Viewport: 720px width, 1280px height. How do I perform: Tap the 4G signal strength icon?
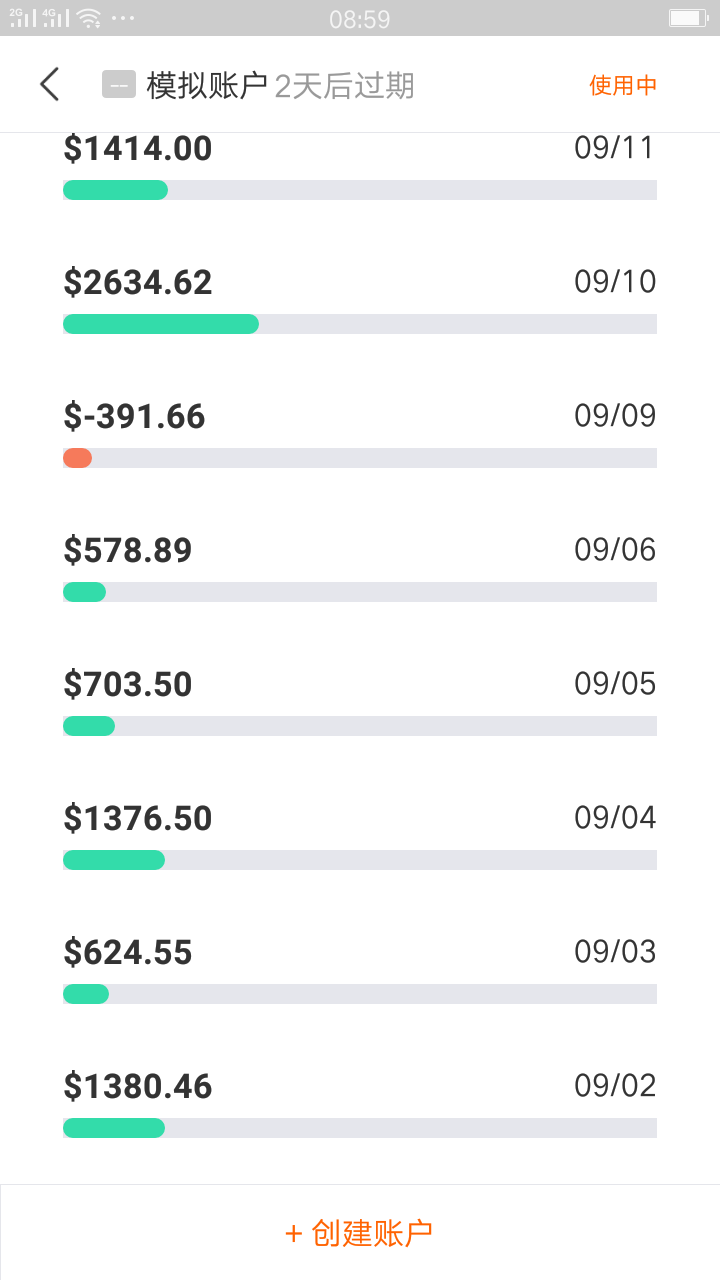[55, 18]
